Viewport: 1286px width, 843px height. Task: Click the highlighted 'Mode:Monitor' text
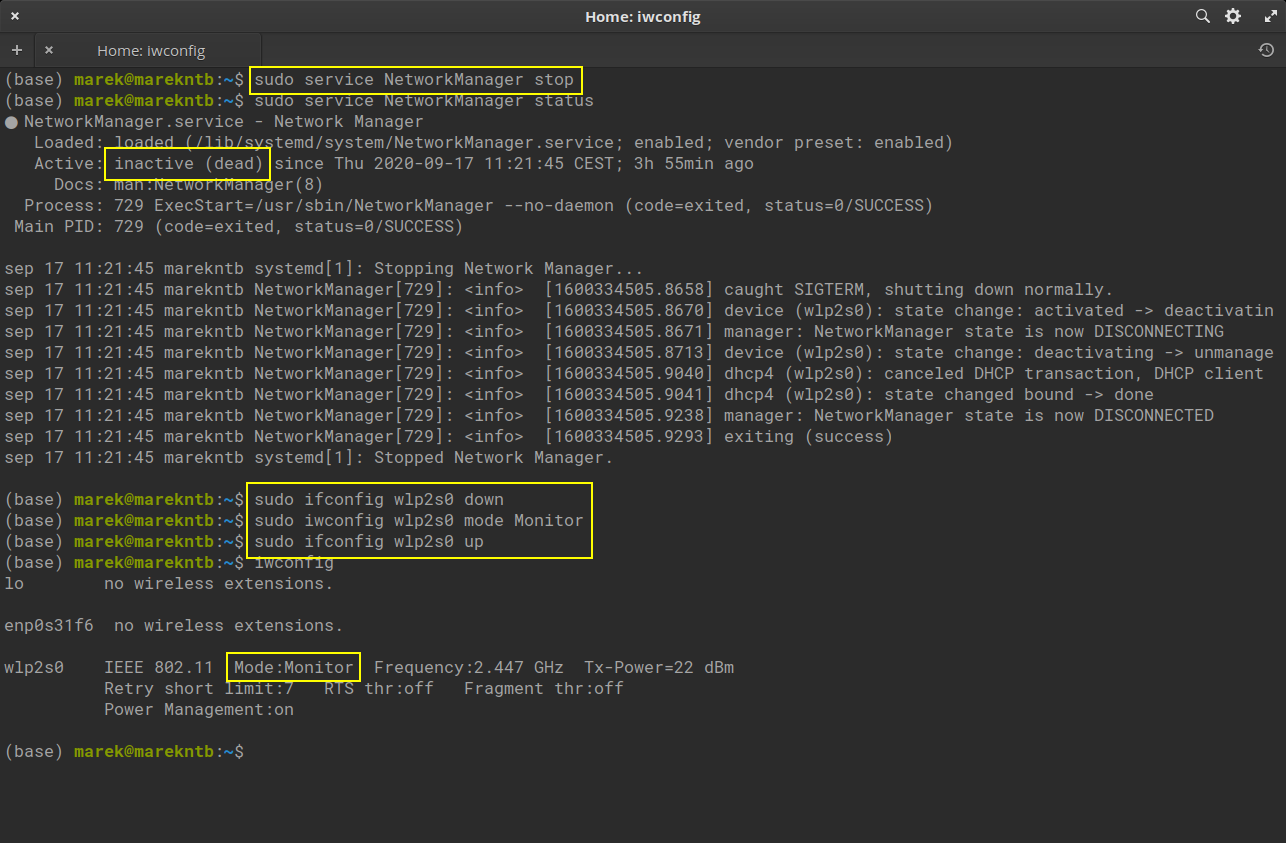(293, 668)
